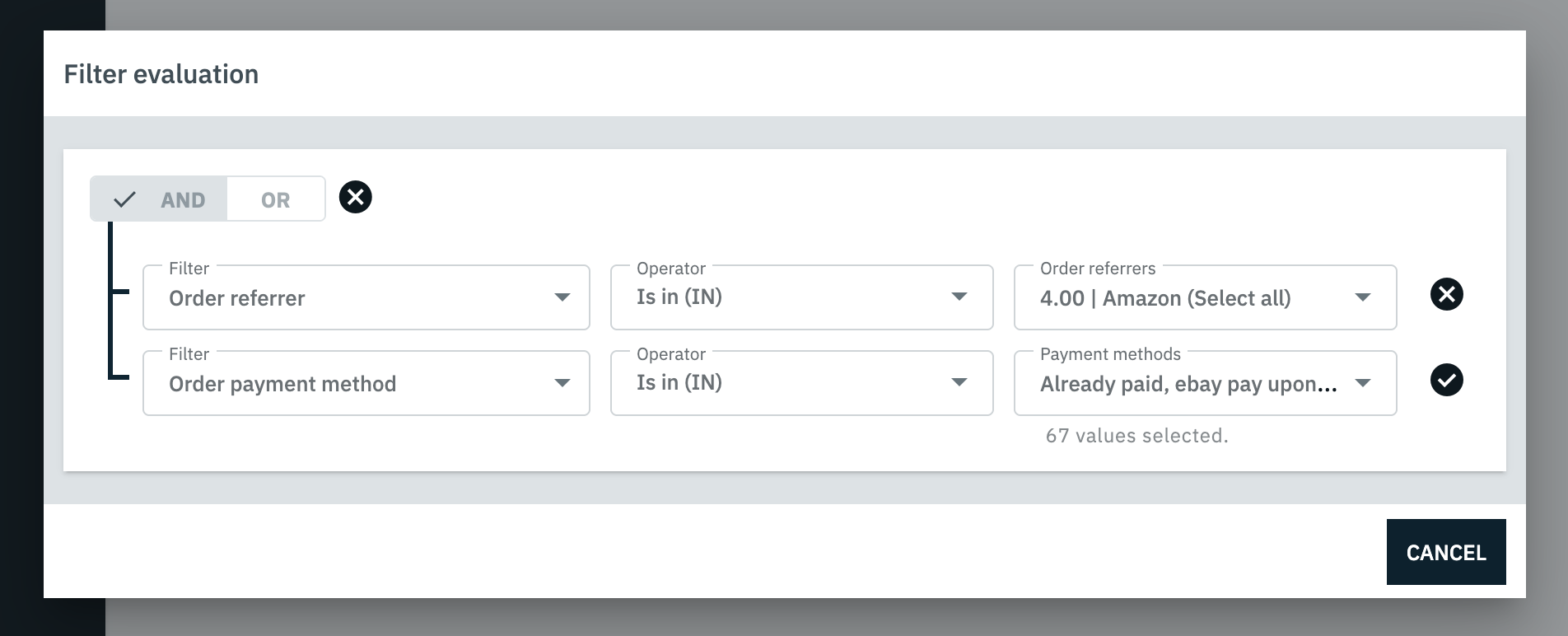The width and height of the screenshot is (1568, 636).
Task: Switch group logic to OR
Action: point(276,199)
